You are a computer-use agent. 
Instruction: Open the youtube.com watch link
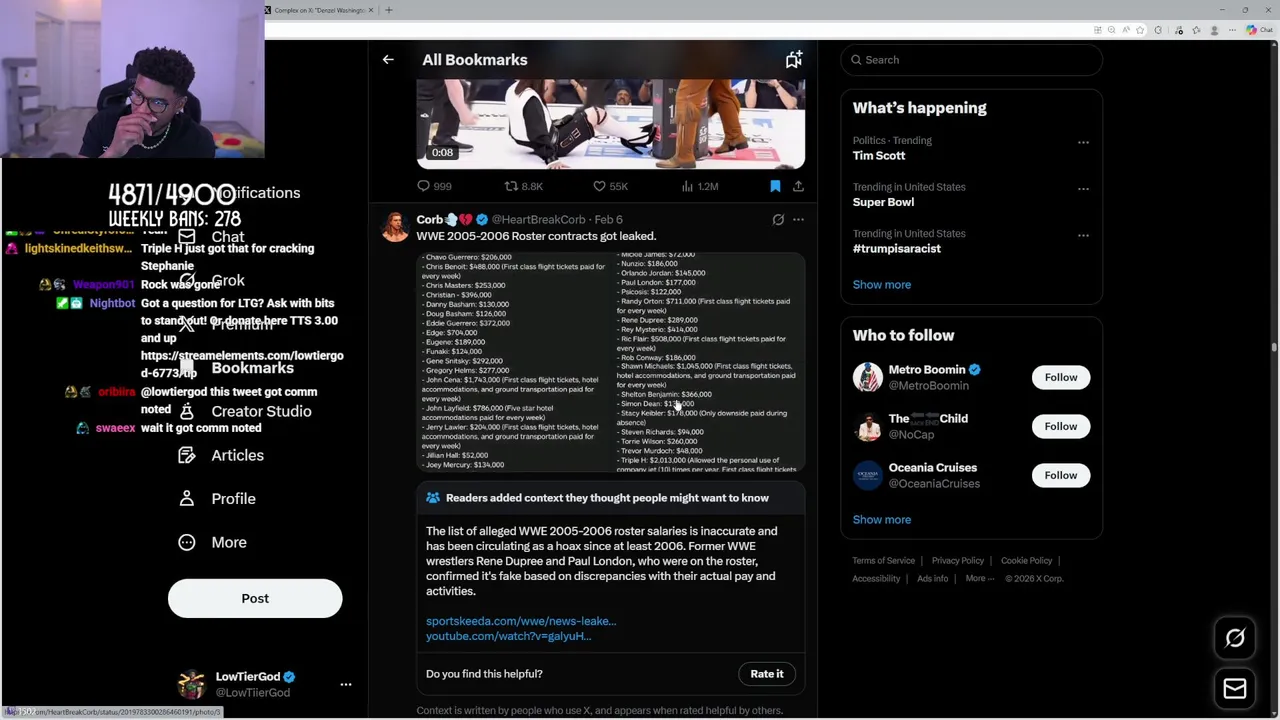click(508, 636)
